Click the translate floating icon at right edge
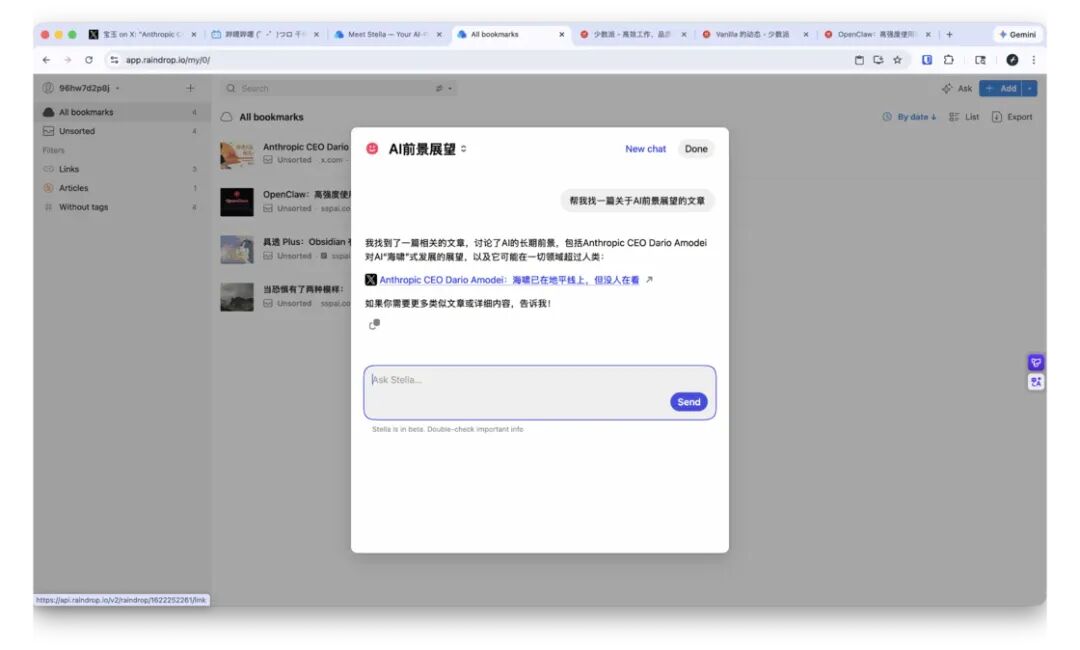This screenshot has width=1080, height=650. point(1035,381)
